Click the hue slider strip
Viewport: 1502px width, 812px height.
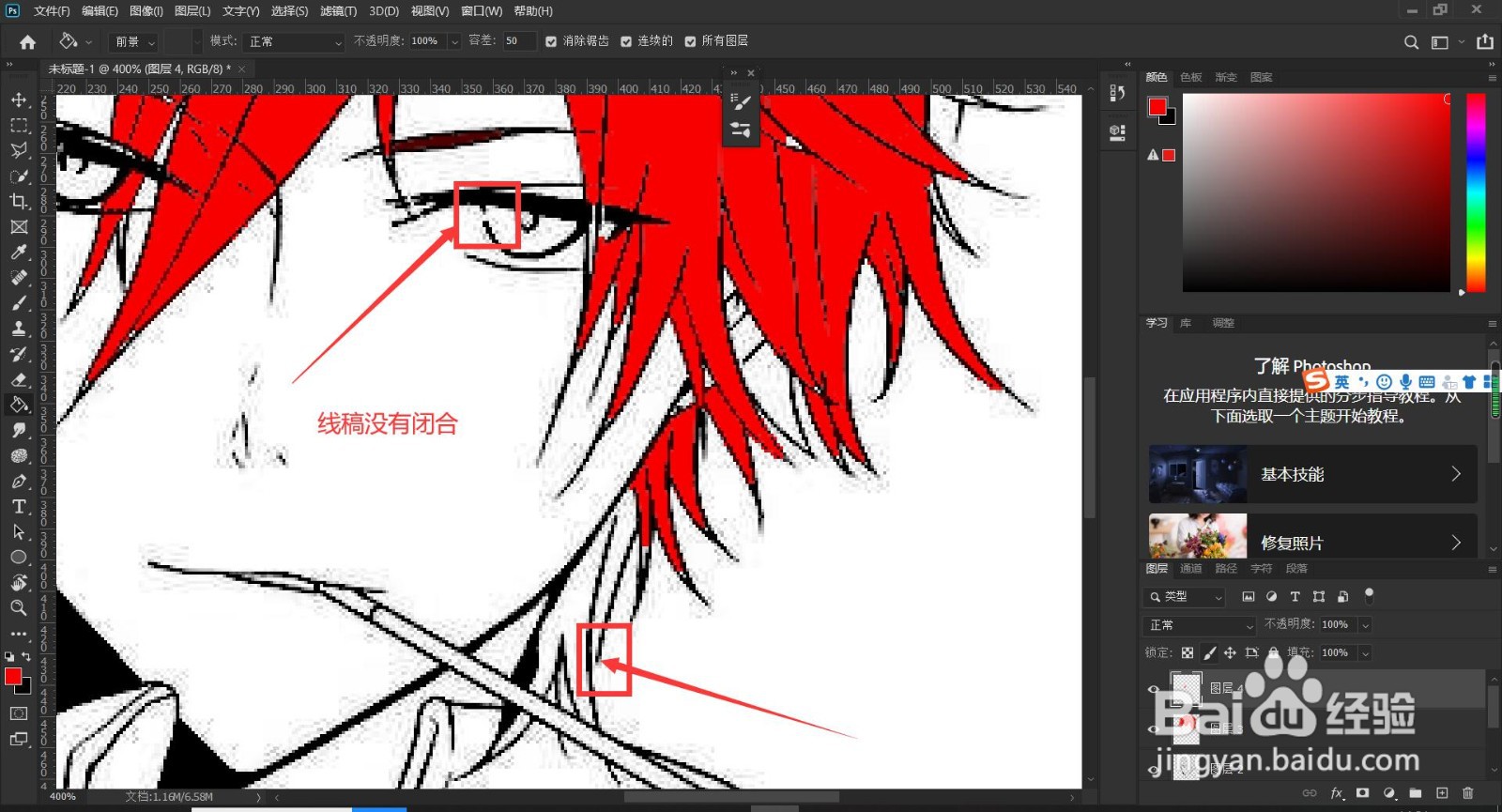pos(1476,192)
